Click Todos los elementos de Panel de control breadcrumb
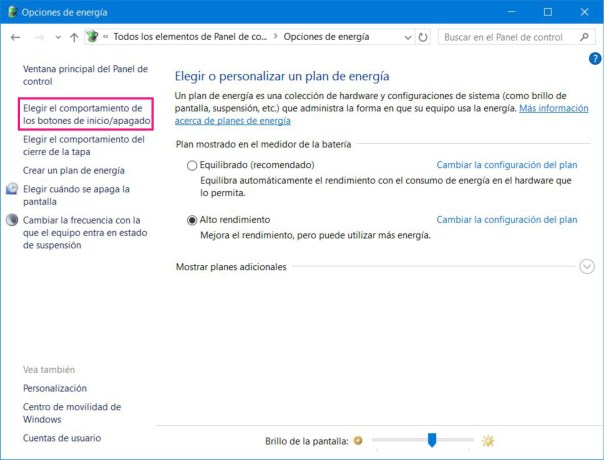This screenshot has width=604, height=460. (190, 37)
